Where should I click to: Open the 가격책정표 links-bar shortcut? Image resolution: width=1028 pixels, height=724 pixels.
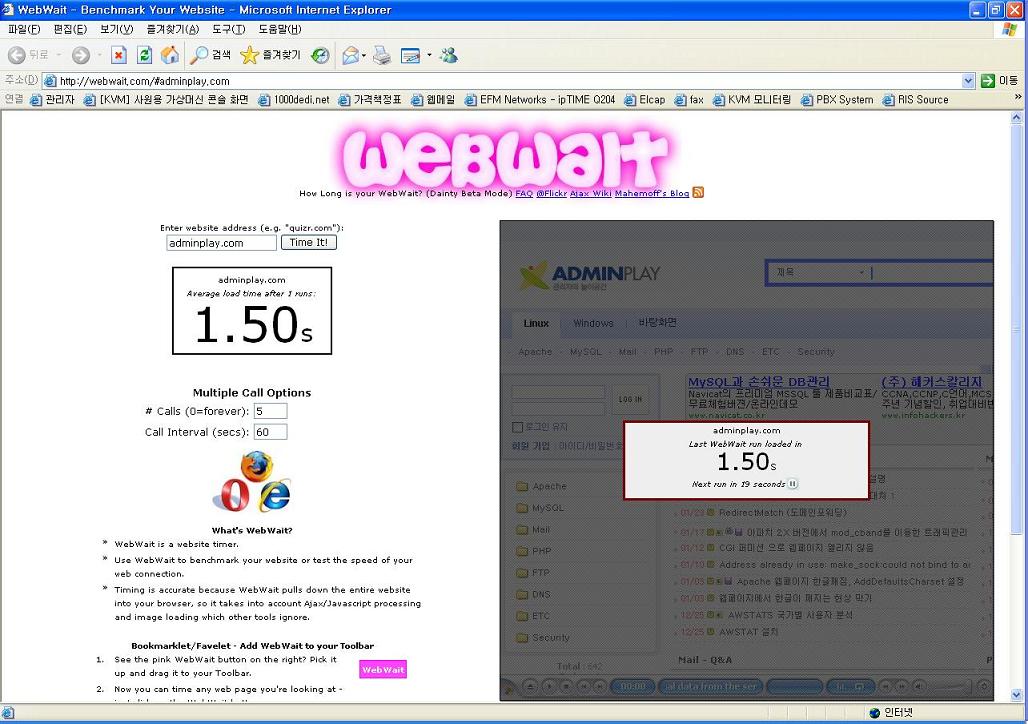370,100
